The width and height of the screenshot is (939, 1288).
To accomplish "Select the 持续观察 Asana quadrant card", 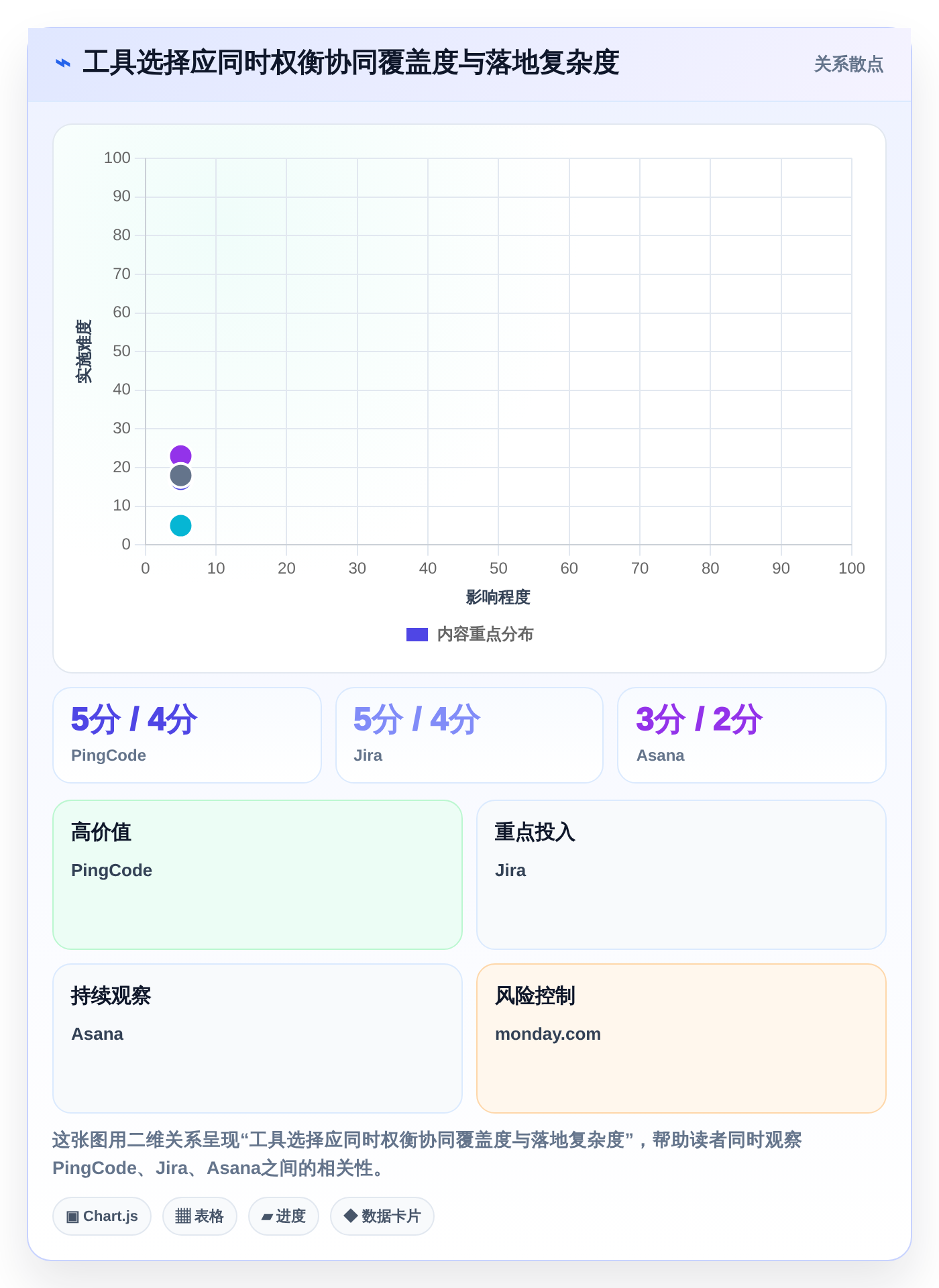I will (x=258, y=1038).
